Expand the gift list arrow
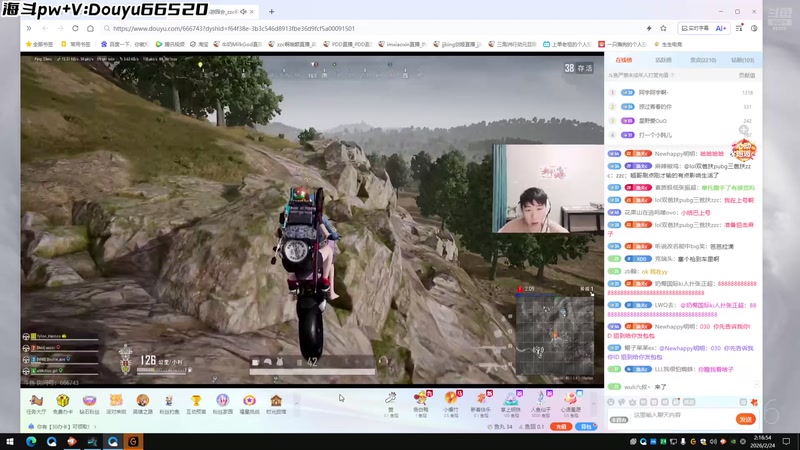Image resolution: width=800 pixels, height=450 pixels. (593, 404)
